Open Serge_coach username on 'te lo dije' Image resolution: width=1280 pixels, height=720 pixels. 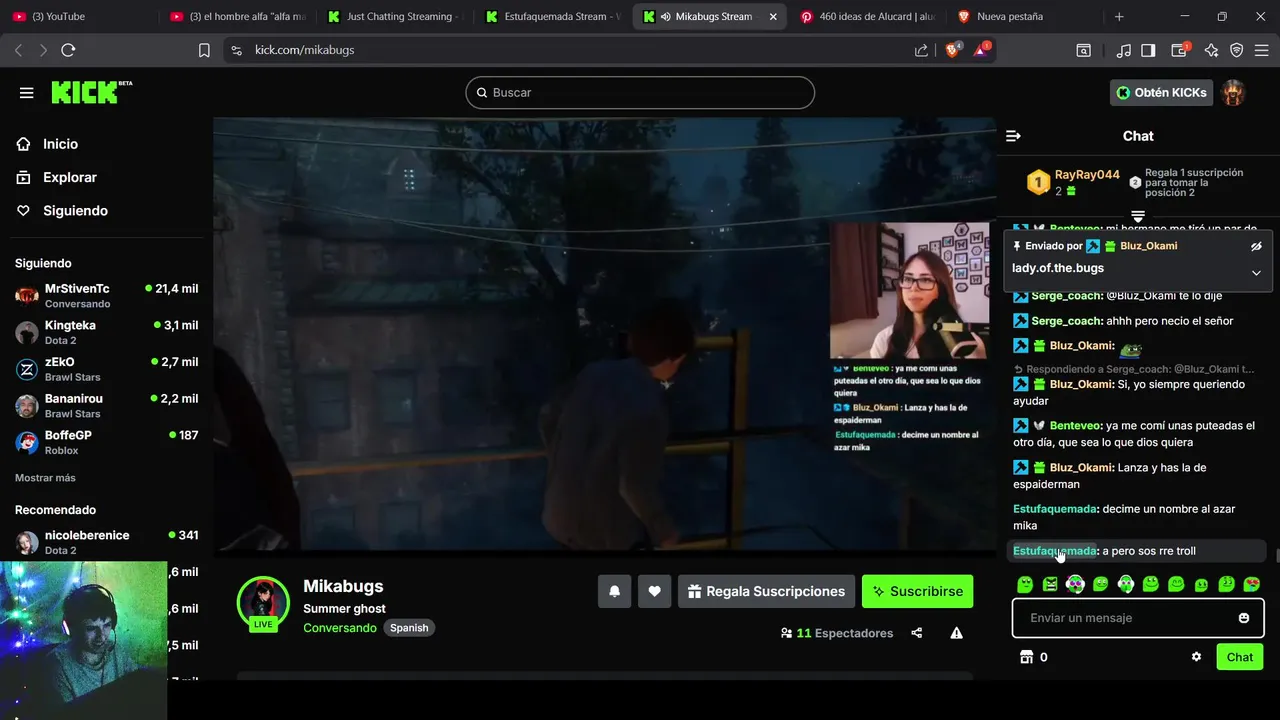[1067, 296]
